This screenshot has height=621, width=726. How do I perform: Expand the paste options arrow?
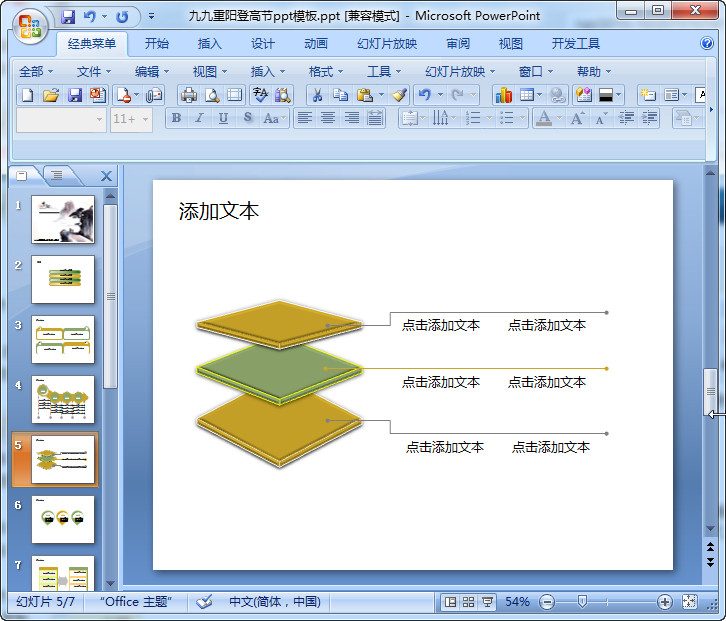click(x=381, y=95)
